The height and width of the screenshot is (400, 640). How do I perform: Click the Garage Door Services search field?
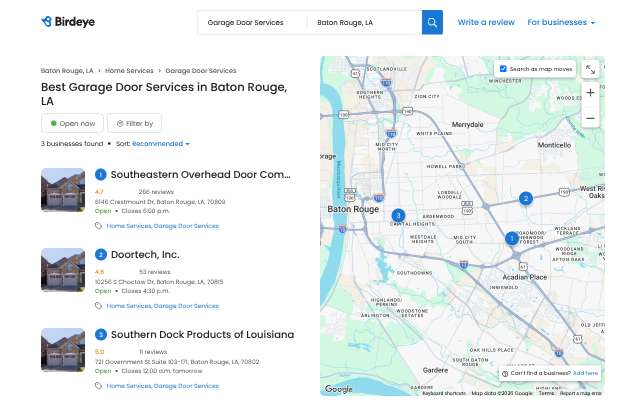tap(252, 22)
